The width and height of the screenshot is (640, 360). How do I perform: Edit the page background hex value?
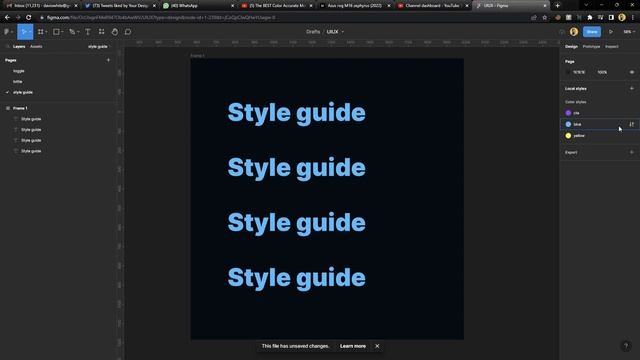coord(579,72)
